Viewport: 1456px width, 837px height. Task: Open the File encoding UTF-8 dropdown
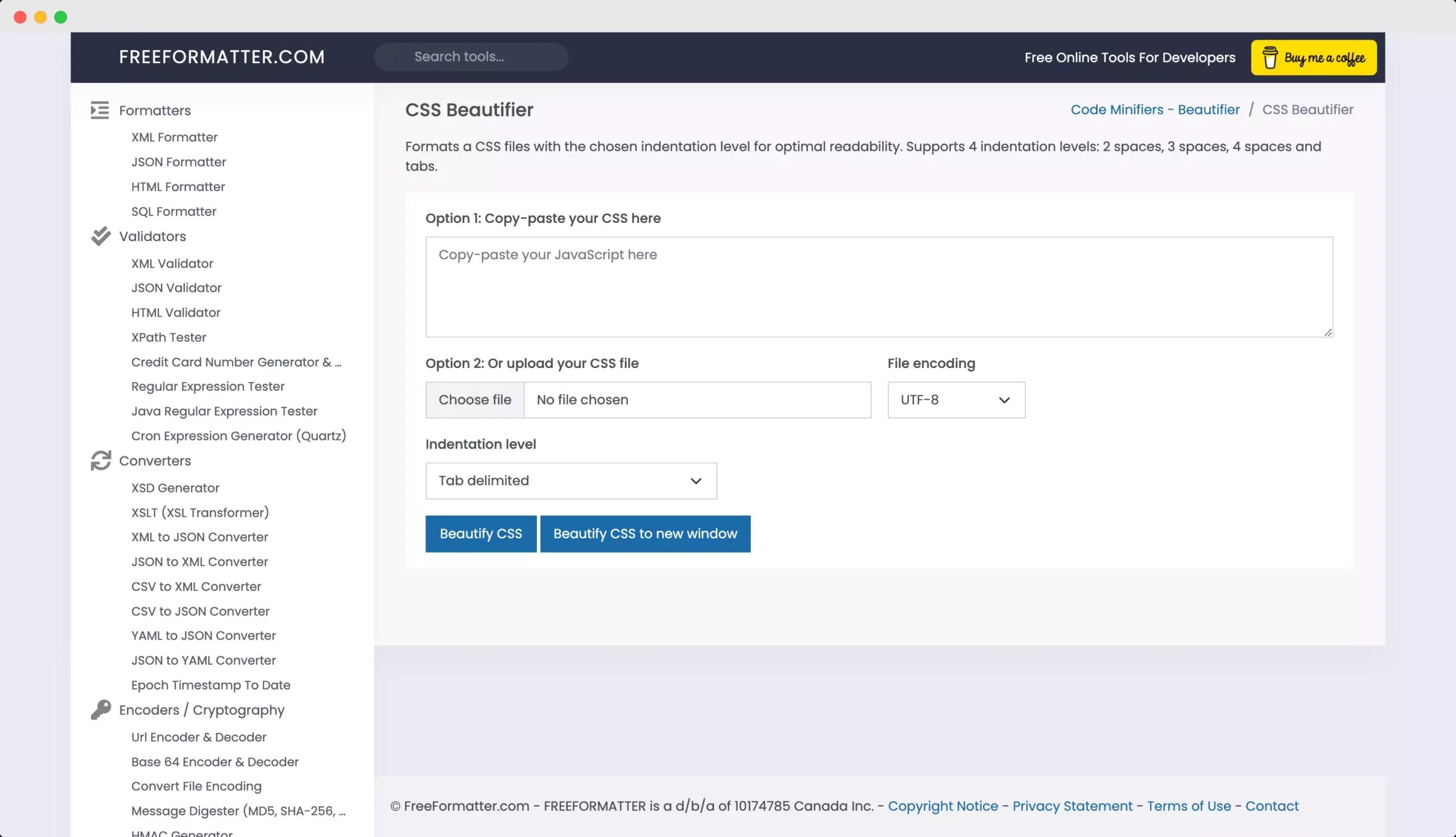coord(955,400)
